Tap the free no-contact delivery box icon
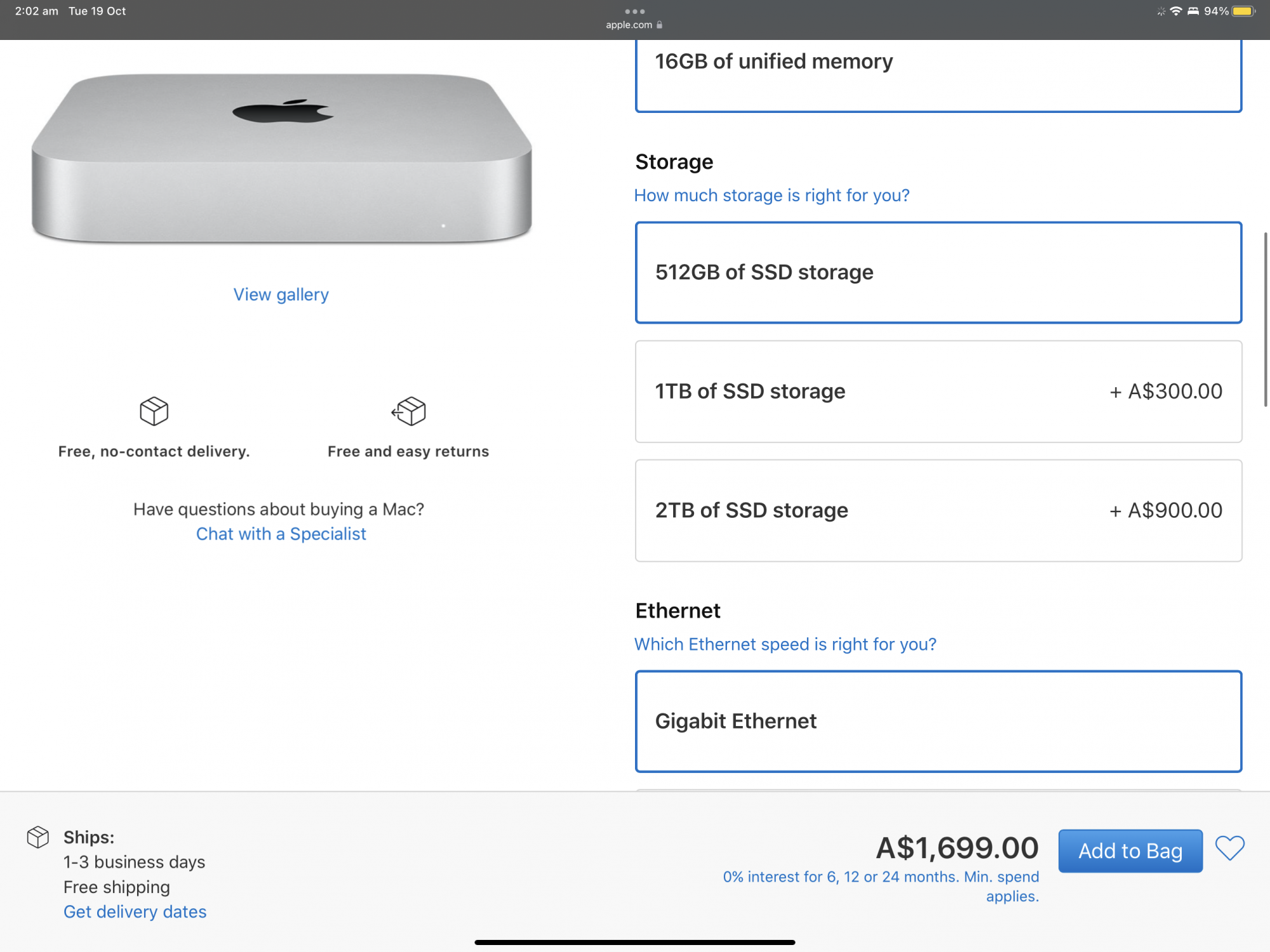 coord(154,411)
